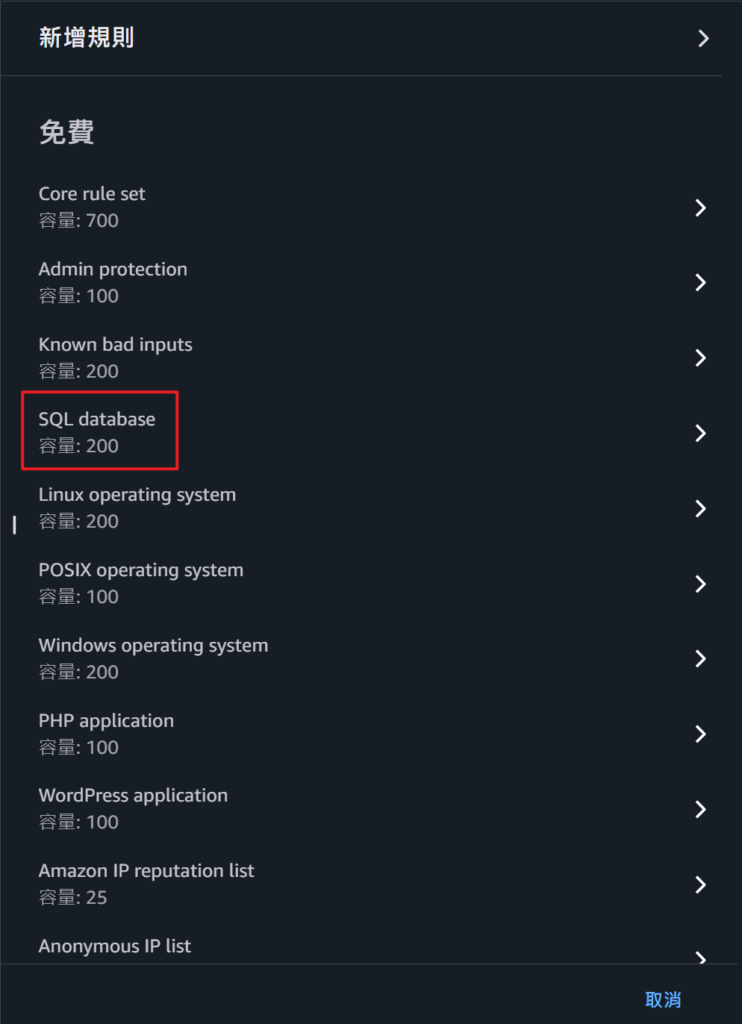The image size is (742, 1024).
Task: Click PHP application chevron arrow
Action: pos(701,734)
